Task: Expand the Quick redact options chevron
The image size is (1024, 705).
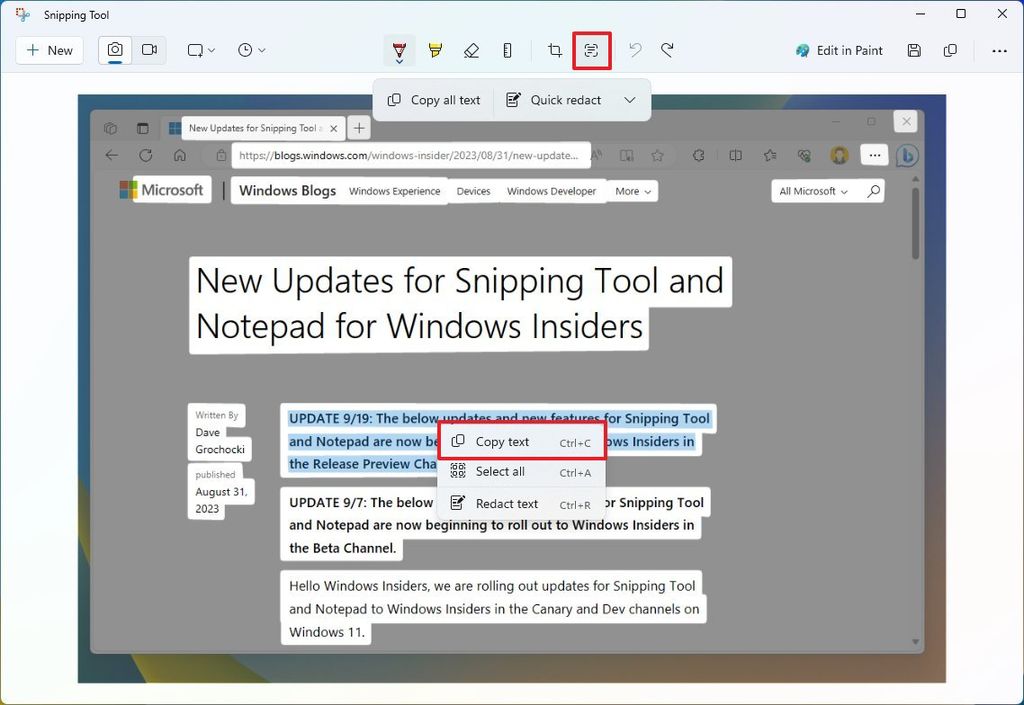Action: click(x=630, y=100)
